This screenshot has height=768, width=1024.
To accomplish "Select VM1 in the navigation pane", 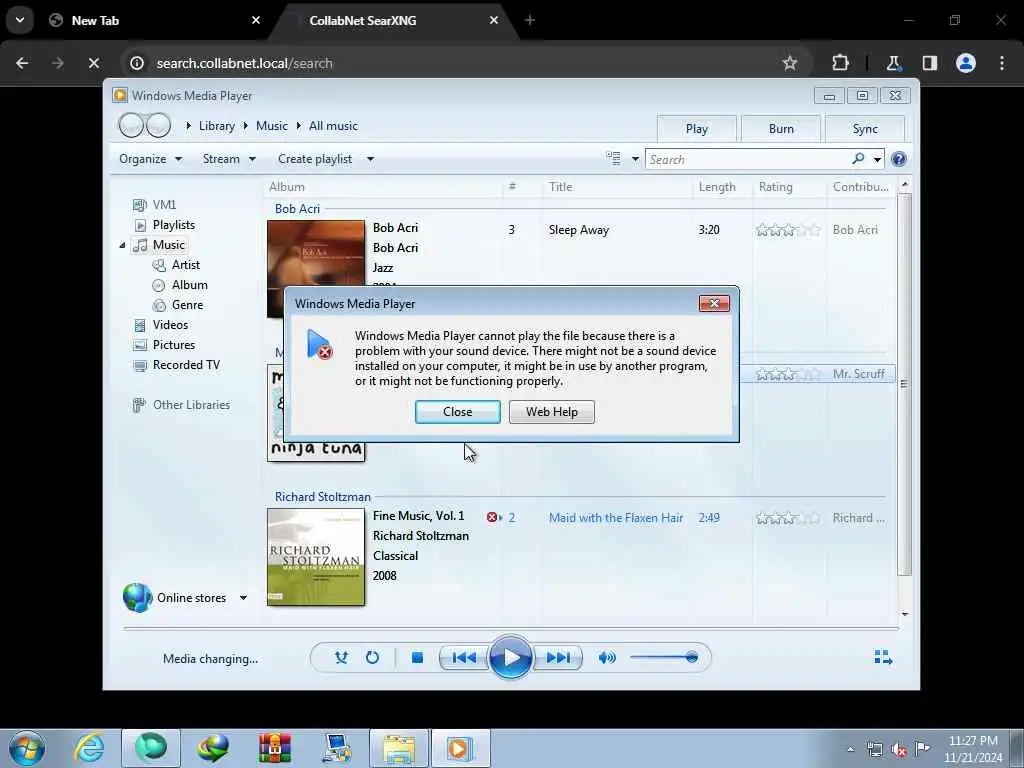I will point(164,205).
